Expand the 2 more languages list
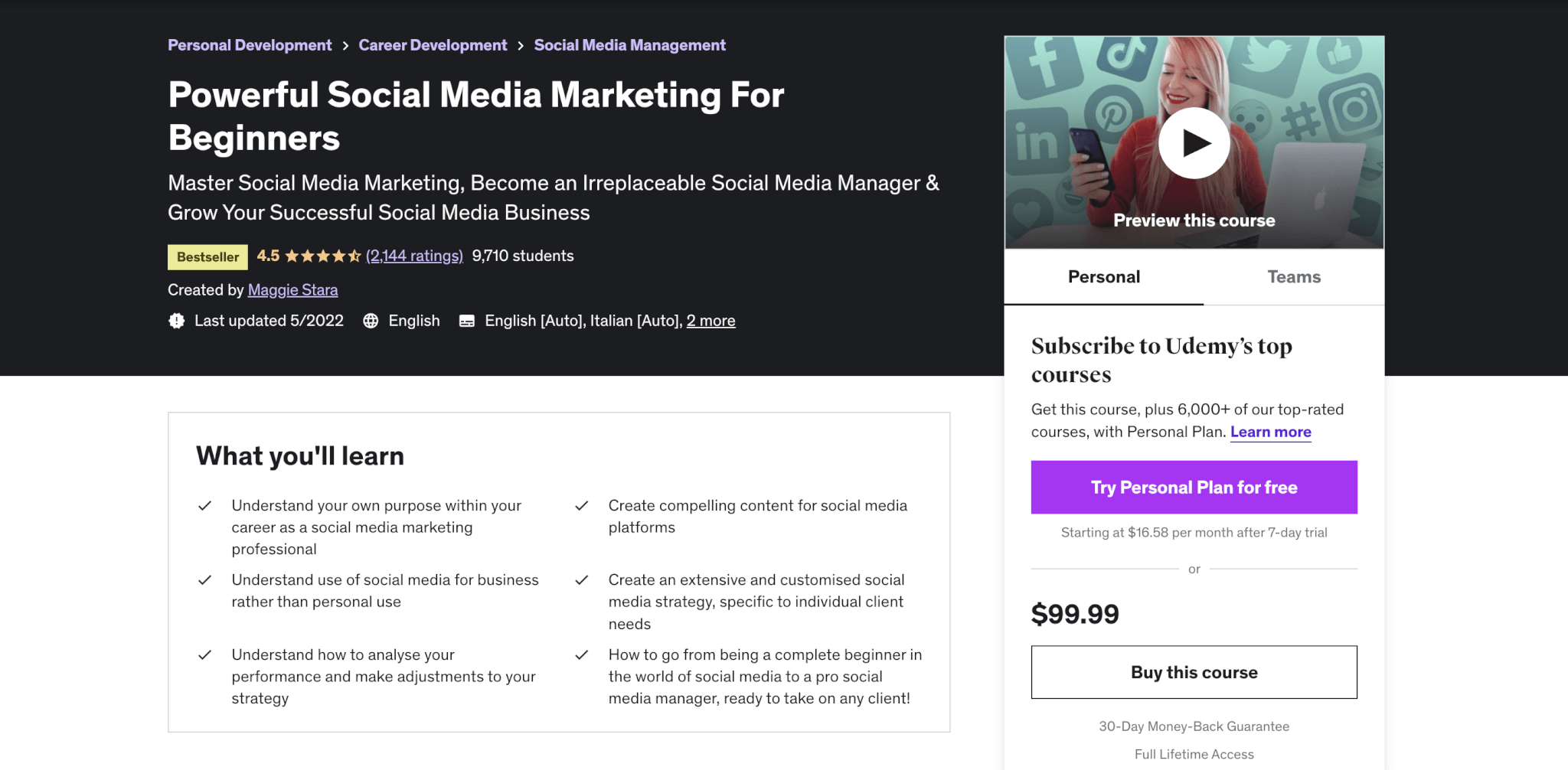1568x770 pixels. click(x=711, y=321)
